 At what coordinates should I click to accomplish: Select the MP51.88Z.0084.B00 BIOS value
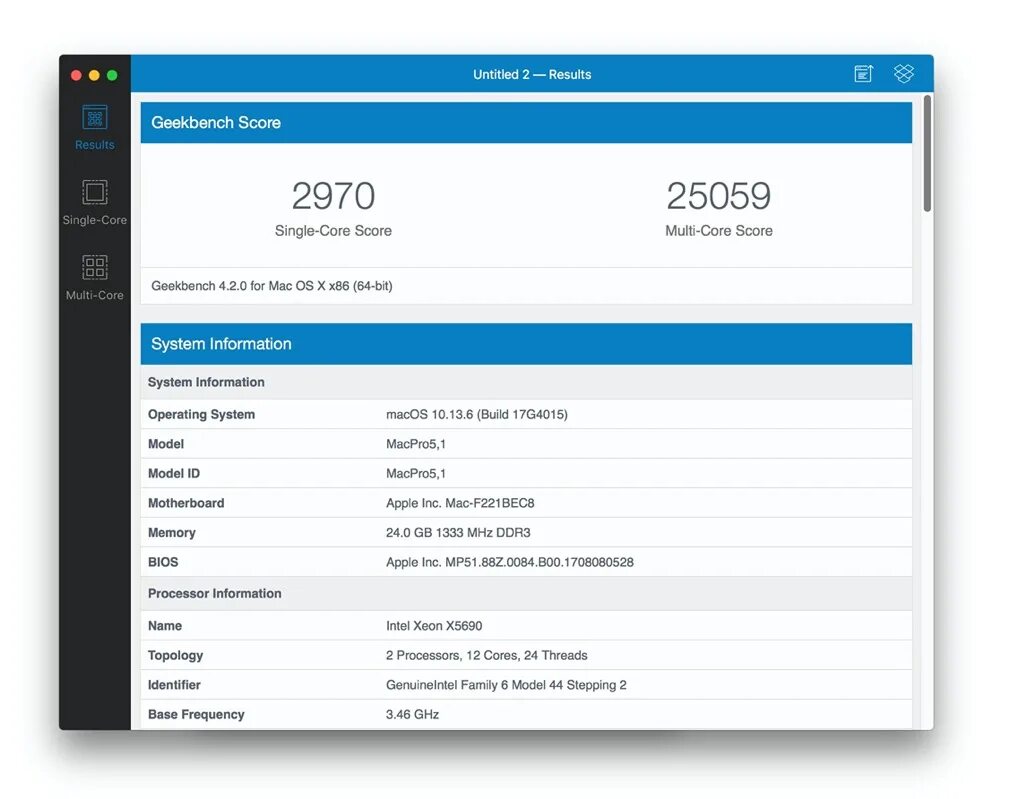(510, 562)
